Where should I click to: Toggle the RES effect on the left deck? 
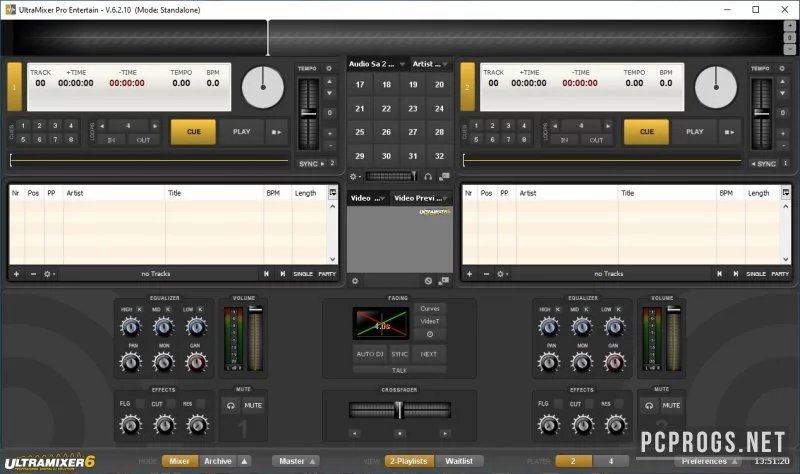[x=201, y=404]
